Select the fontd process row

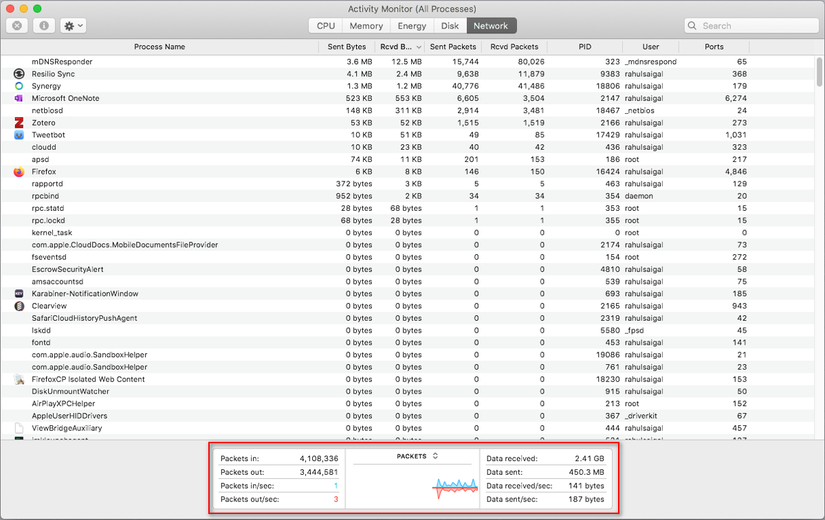(x=408, y=342)
